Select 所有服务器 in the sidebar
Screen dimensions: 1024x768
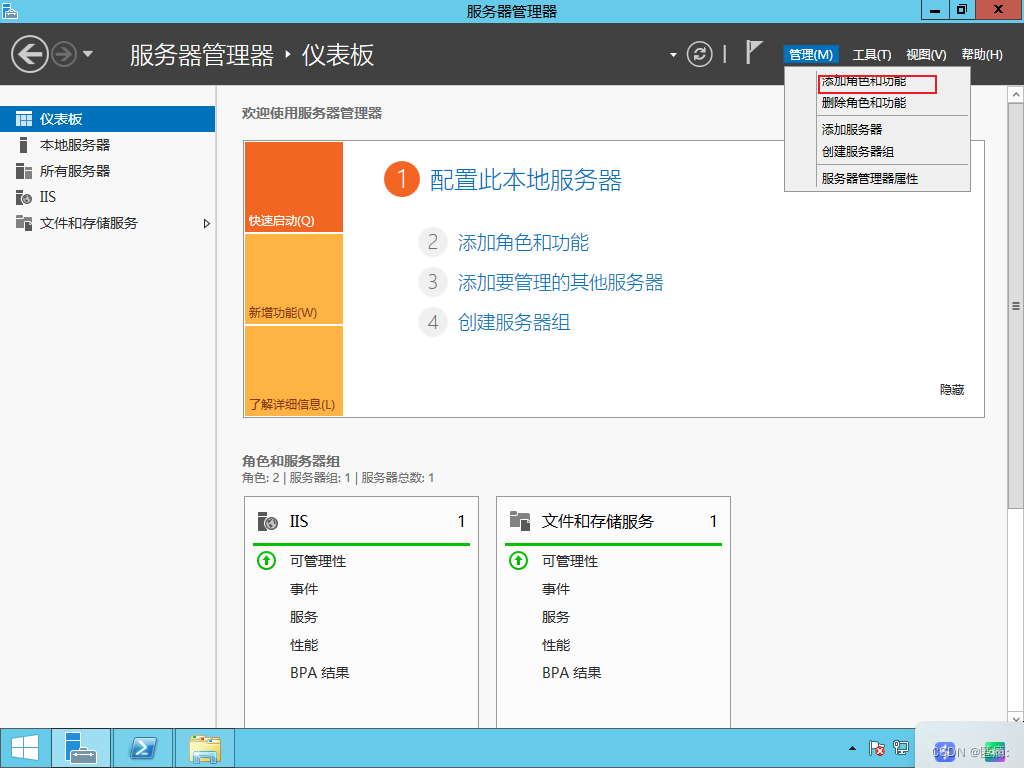pyautogui.click(x=107, y=171)
